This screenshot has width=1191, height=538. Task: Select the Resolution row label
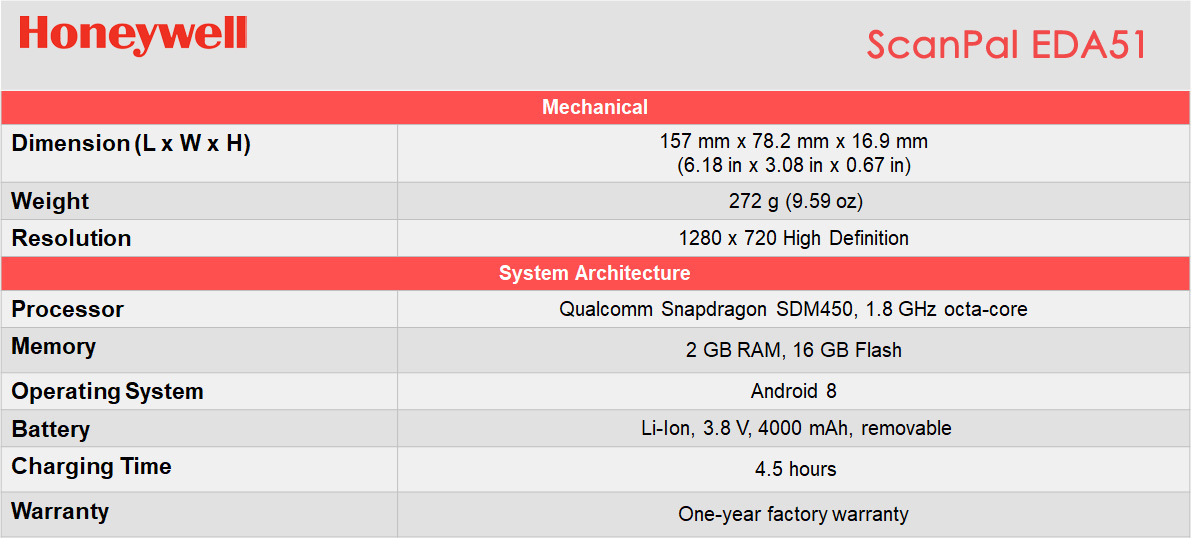(71, 239)
